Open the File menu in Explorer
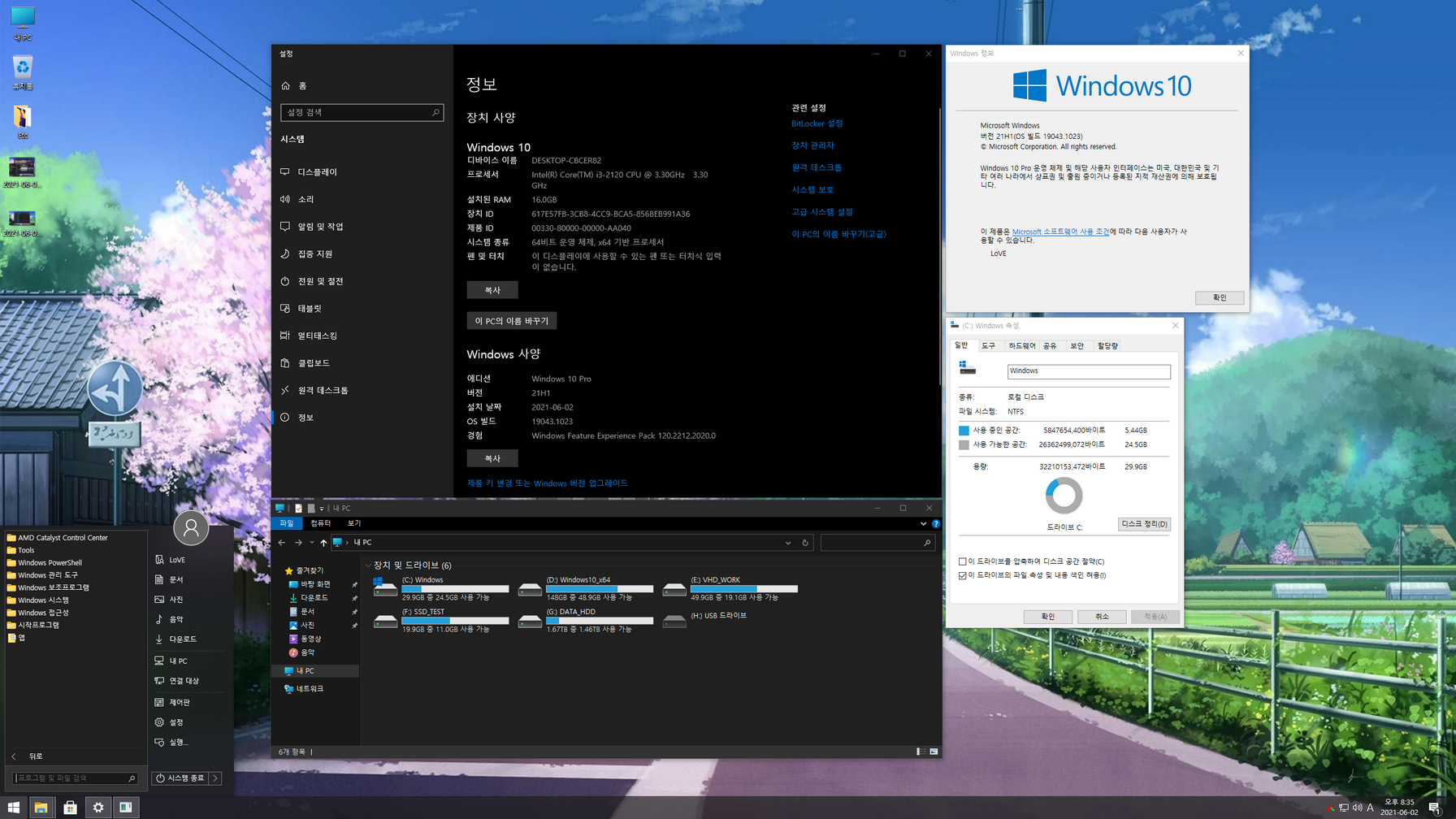This screenshot has height=819, width=1456. (x=286, y=524)
